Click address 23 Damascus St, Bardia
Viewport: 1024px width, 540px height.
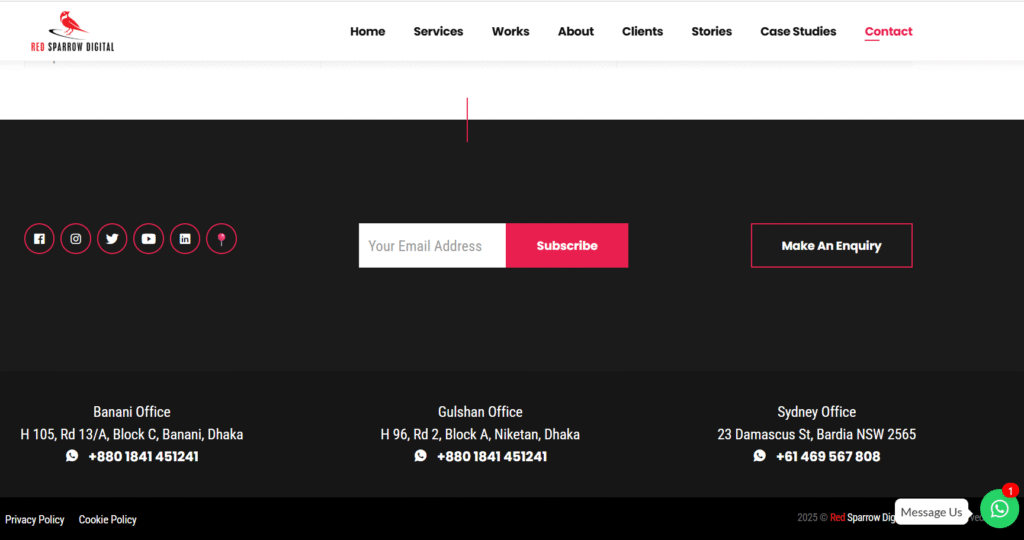click(x=816, y=434)
